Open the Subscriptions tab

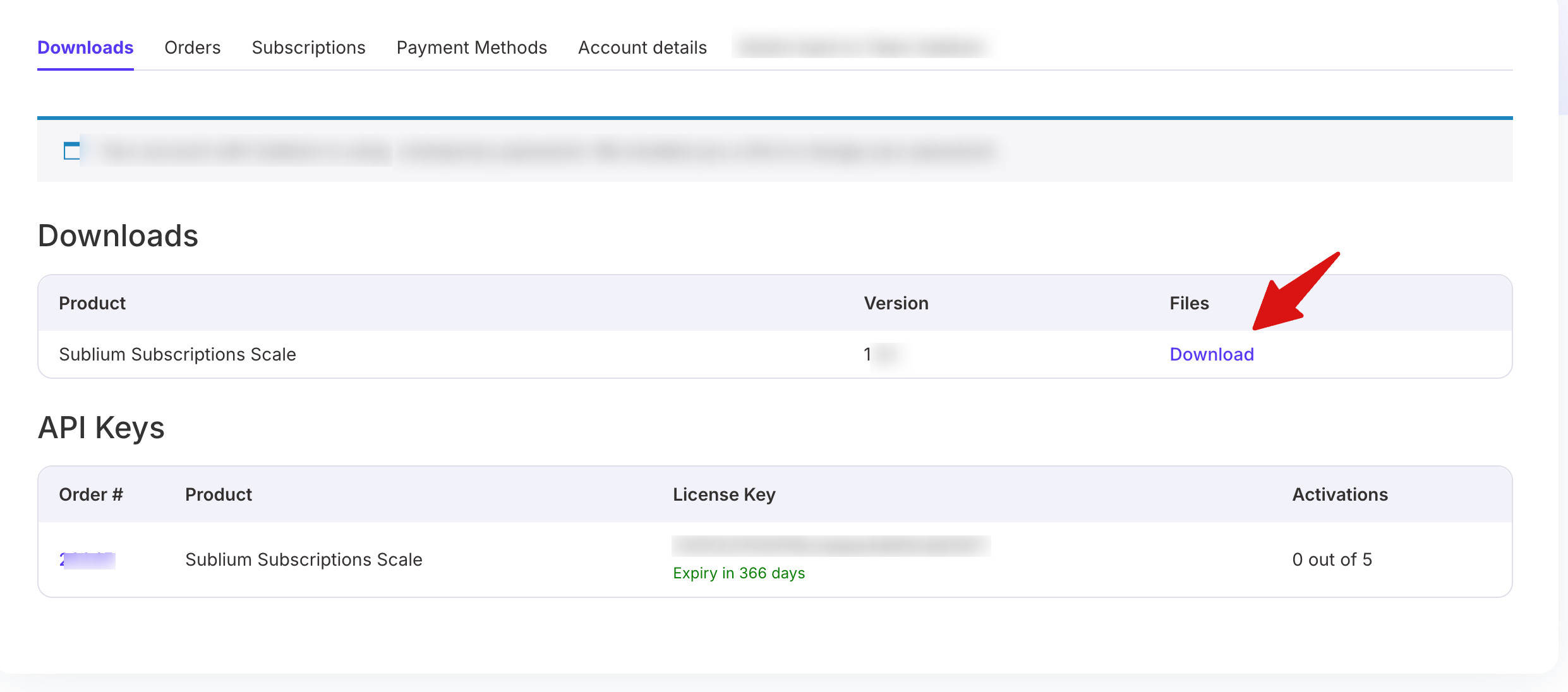click(308, 47)
